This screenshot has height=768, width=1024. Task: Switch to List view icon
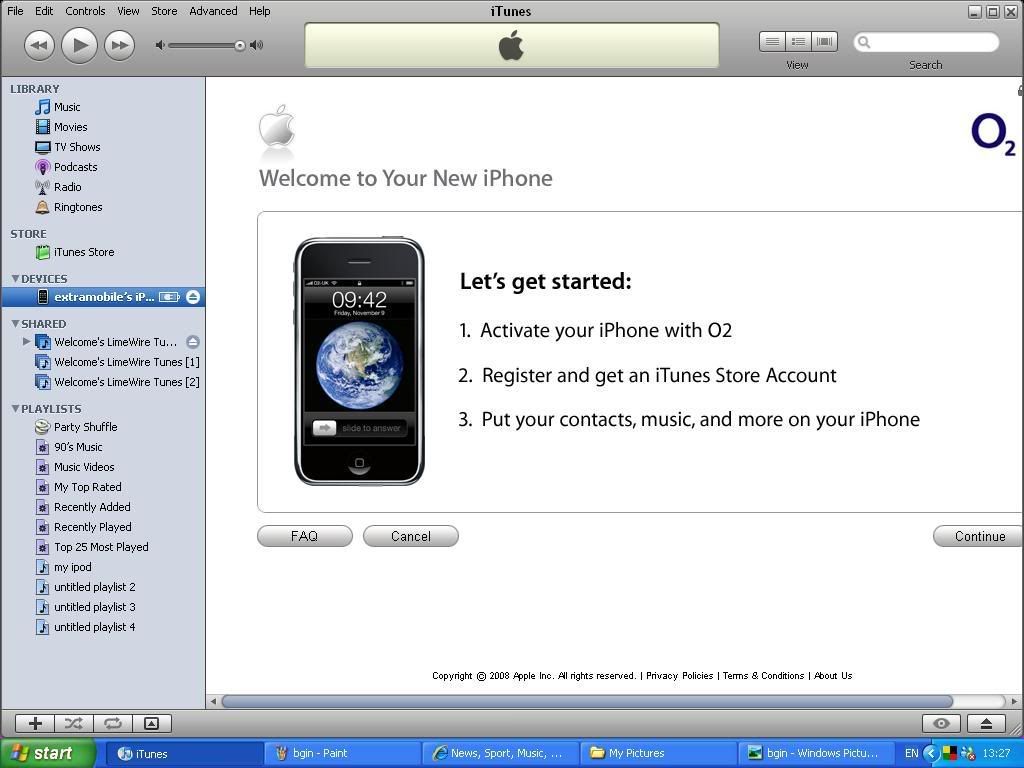(x=772, y=42)
